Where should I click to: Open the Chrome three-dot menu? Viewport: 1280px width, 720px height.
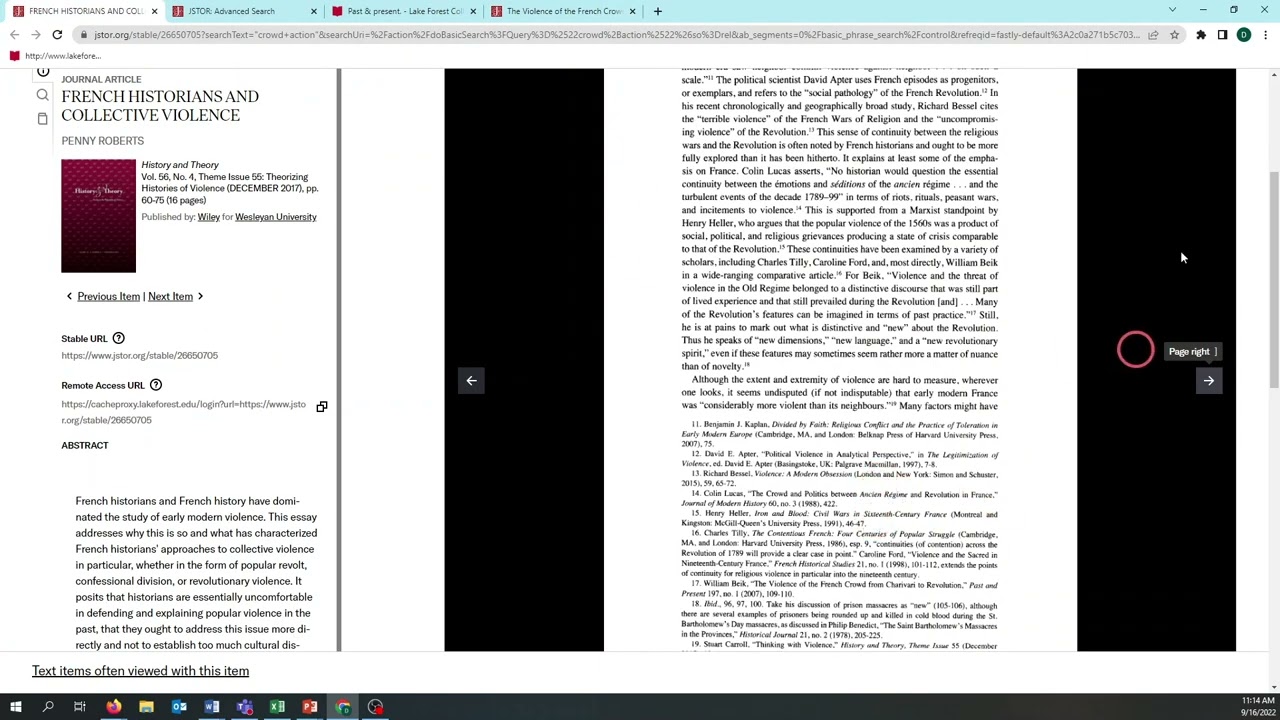point(1265,35)
